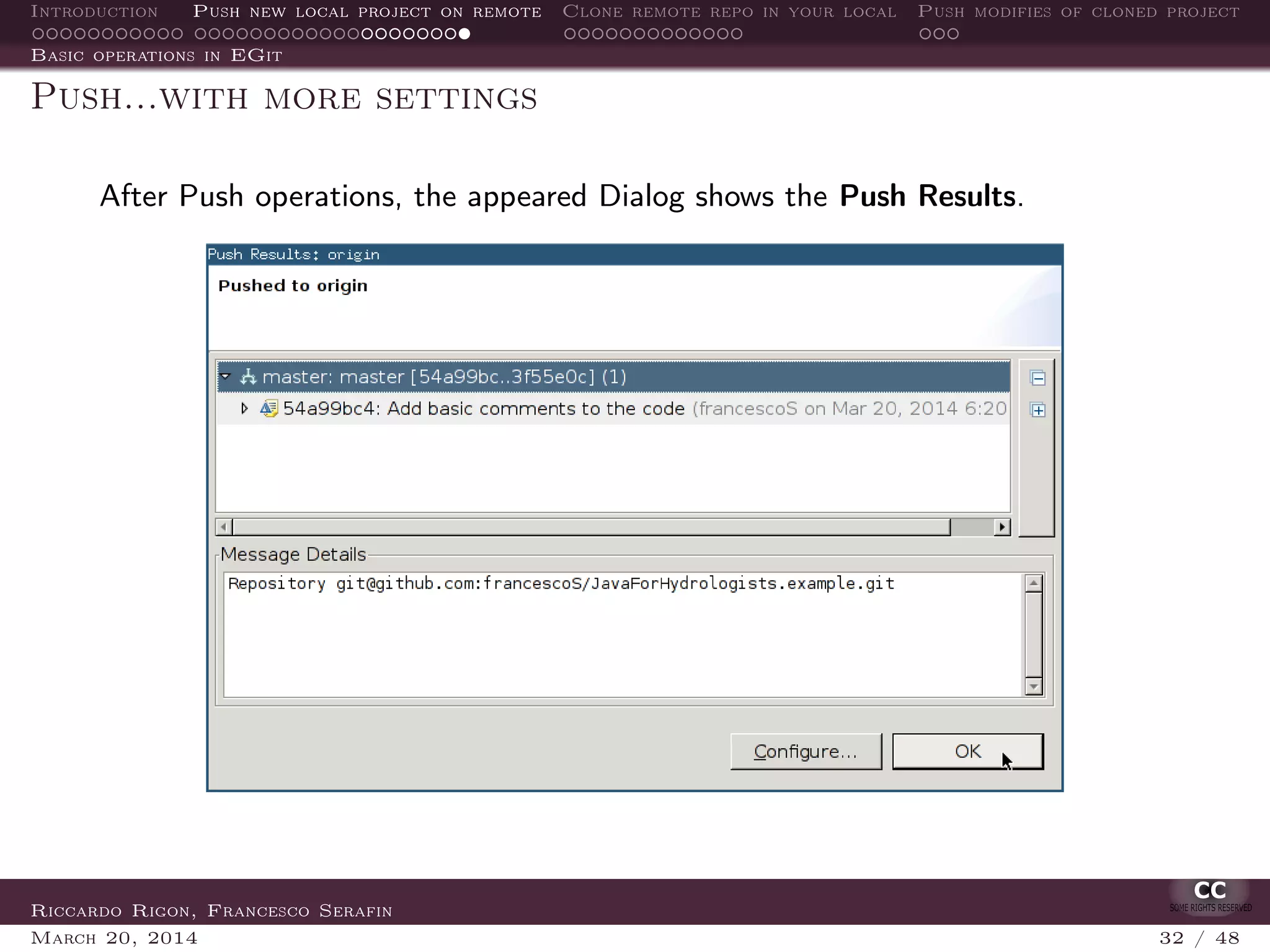This screenshot has width=1270, height=952.
Task: Click the Collapse All icon beside results tree
Action: point(1037,377)
